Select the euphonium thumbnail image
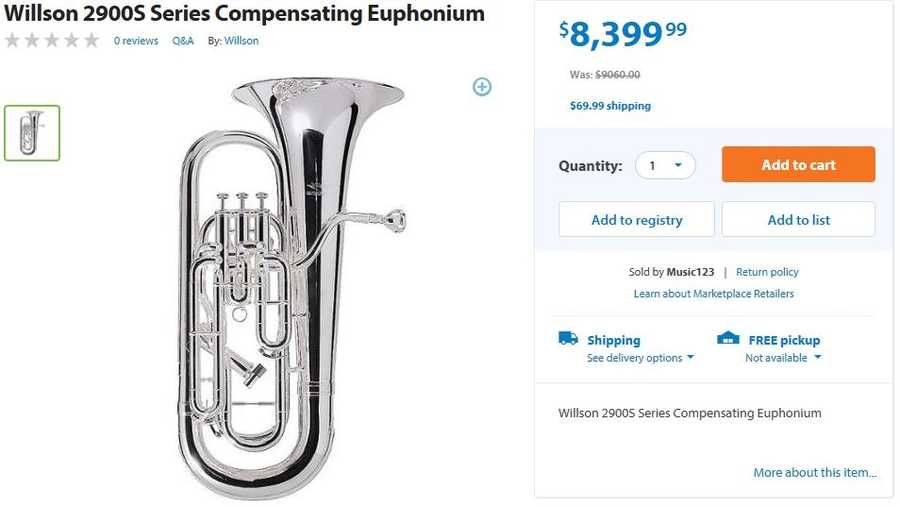Viewport: 900px width, 507px height. (x=32, y=133)
